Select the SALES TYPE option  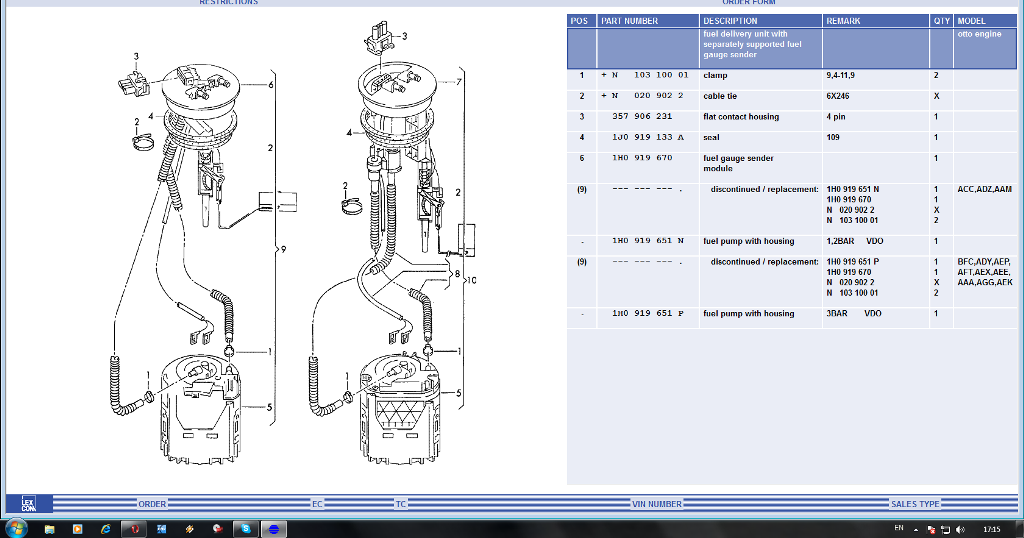[914, 504]
